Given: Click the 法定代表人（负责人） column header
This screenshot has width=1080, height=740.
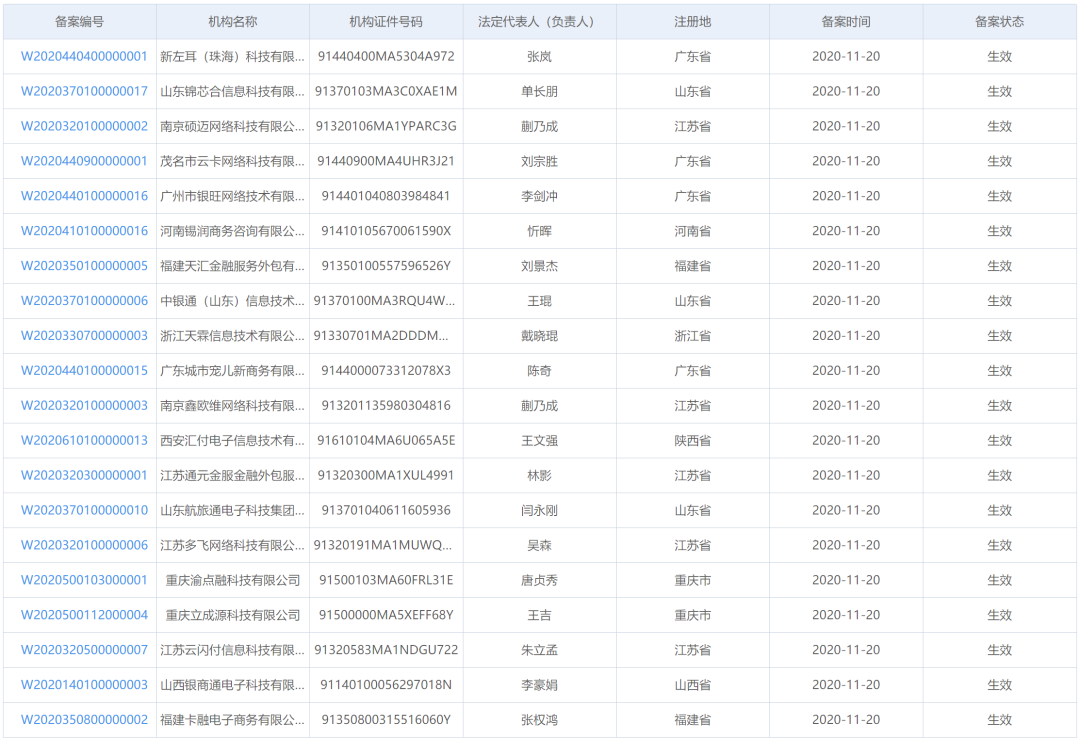Looking at the screenshot, I should pos(539,22).
